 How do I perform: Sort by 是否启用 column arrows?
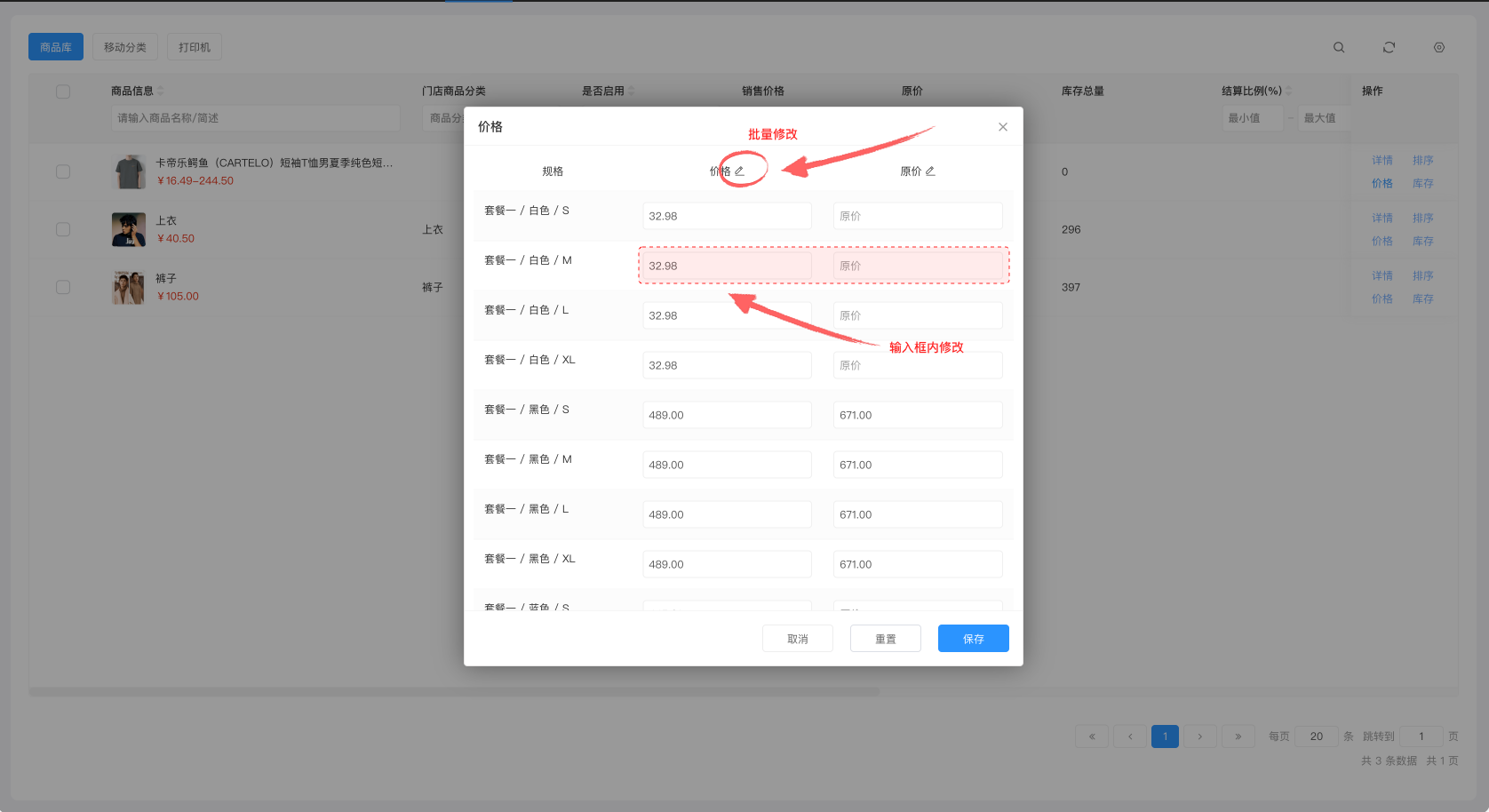(632, 91)
